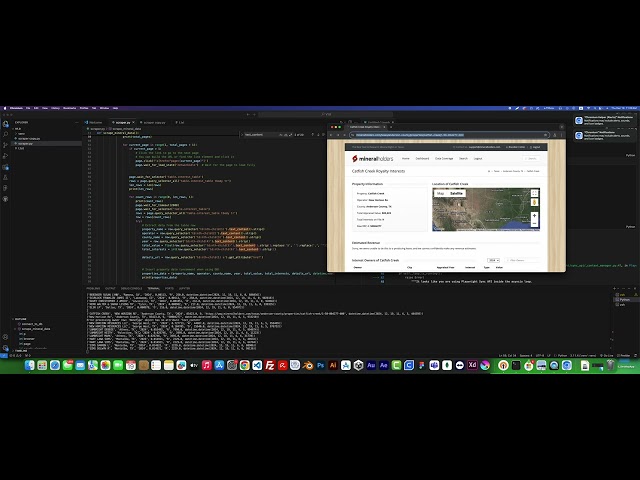
Task: Switch to the Debug Console panel tab
Action: (131, 288)
